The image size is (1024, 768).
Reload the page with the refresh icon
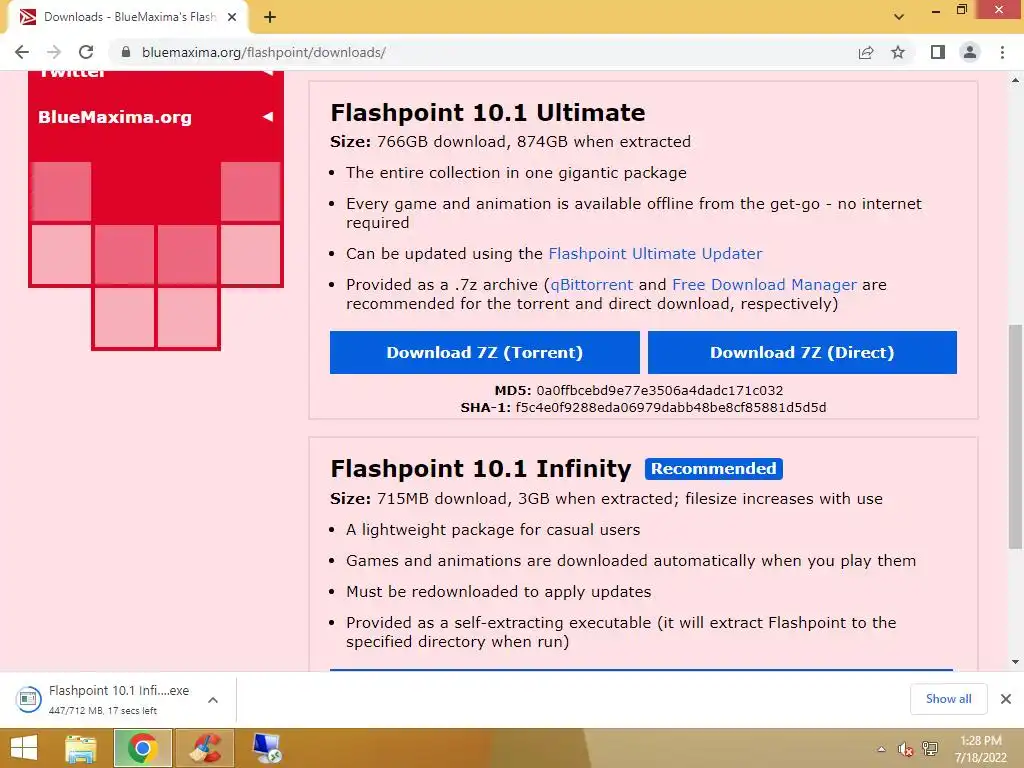86,52
